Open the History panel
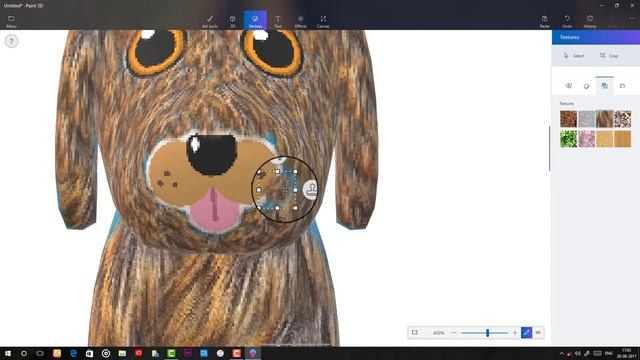 (590, 21)
